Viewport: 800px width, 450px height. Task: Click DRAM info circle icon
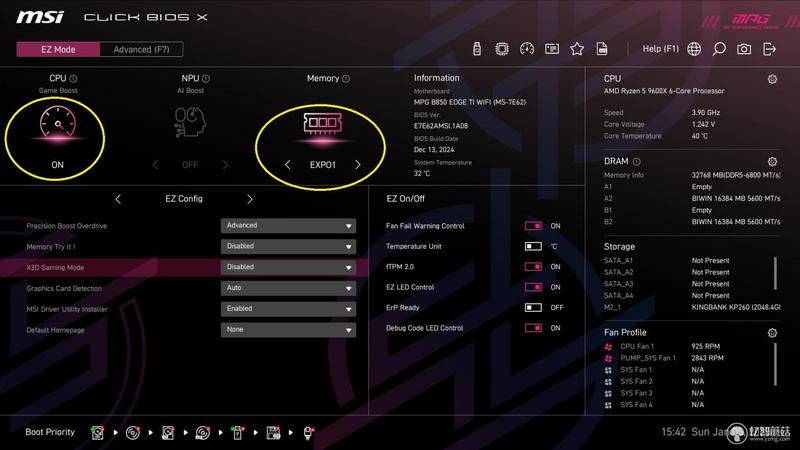coord(637,162)
